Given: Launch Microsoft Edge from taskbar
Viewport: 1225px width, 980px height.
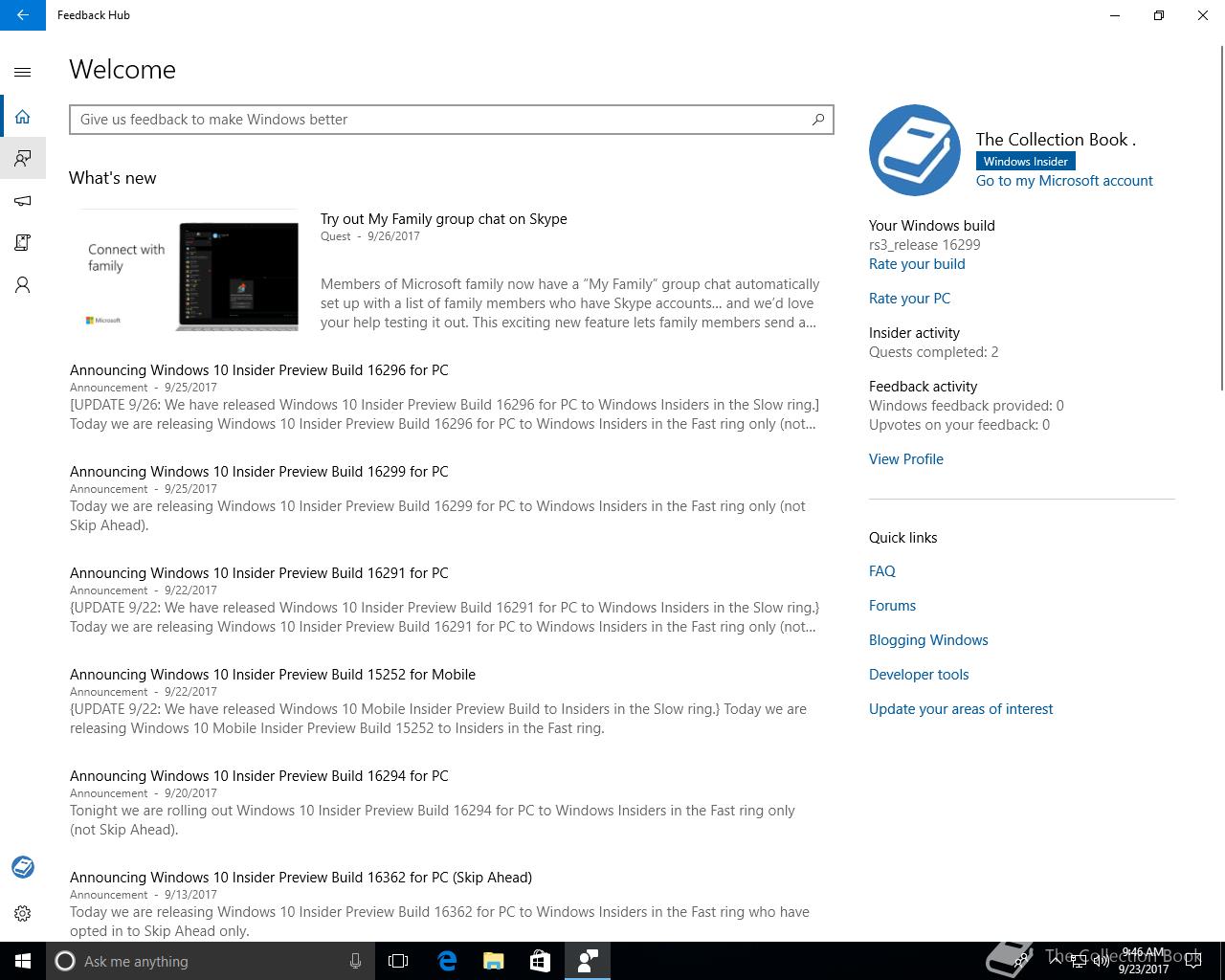Looking at the screenshot, I should (447, 961).
